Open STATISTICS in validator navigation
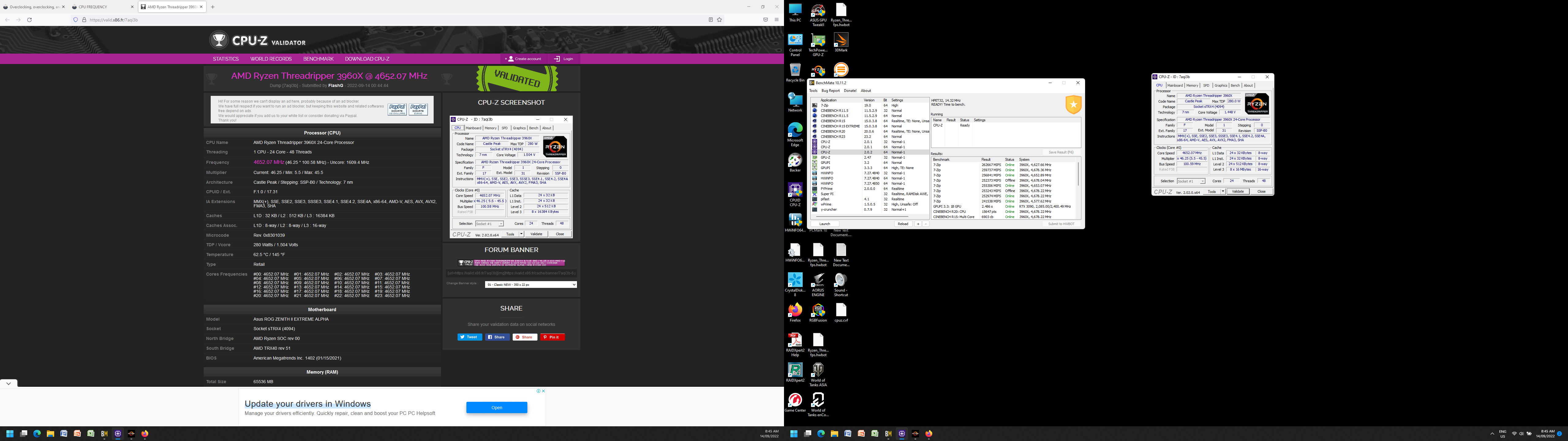 pyautogui.click(x=226, y=59)
